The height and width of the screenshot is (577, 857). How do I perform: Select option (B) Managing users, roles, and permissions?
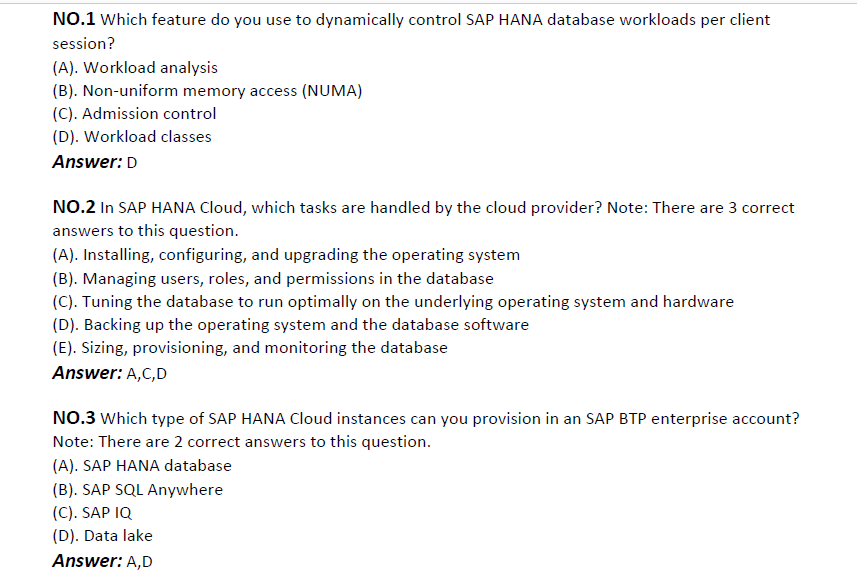(273, 279)
